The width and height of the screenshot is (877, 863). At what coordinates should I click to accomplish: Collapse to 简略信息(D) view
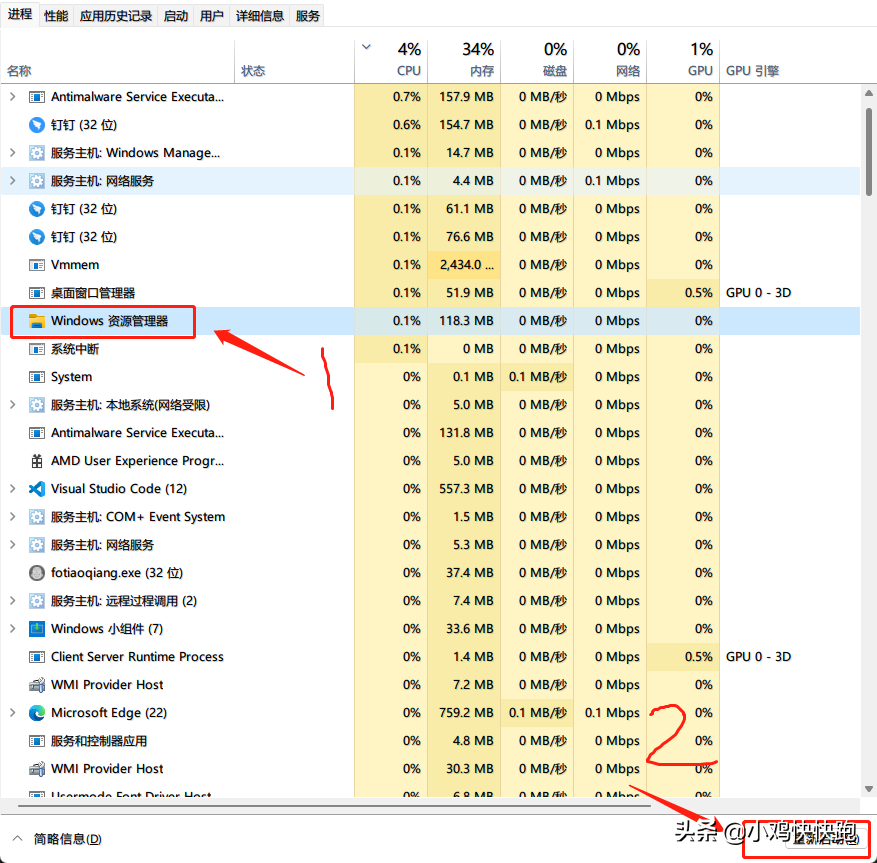tap(56, 839)
